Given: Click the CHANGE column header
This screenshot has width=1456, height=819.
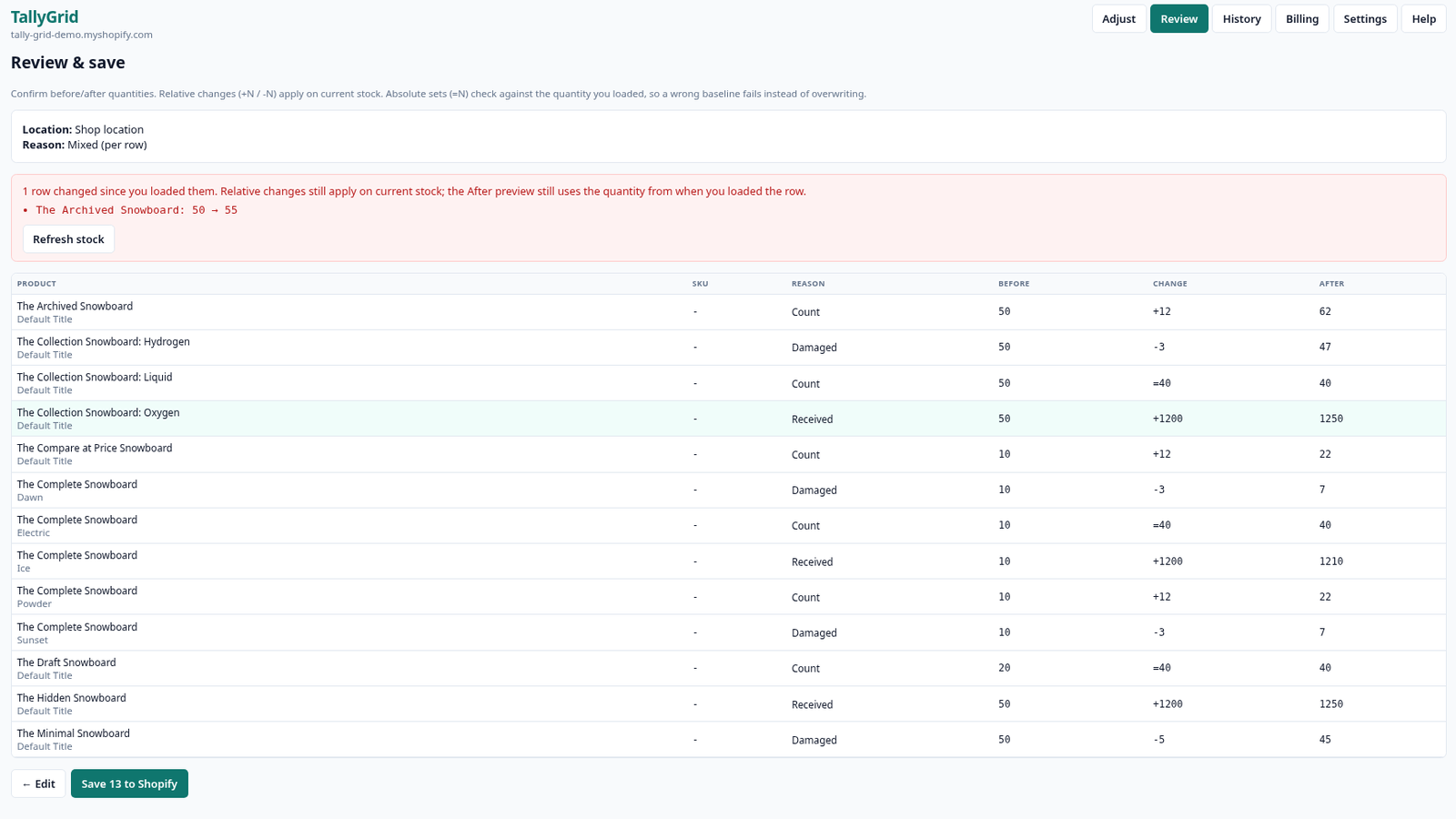Looking at the screenshot, I should point(1169,284).
